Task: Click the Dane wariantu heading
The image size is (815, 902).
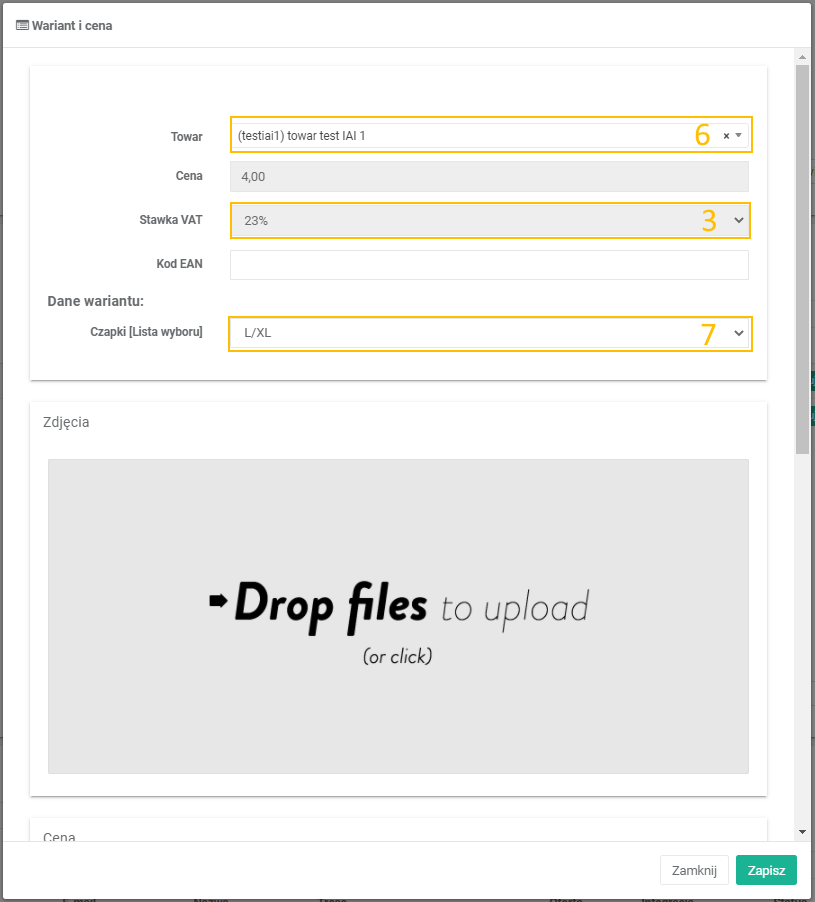Action: [x=96, y=301]
